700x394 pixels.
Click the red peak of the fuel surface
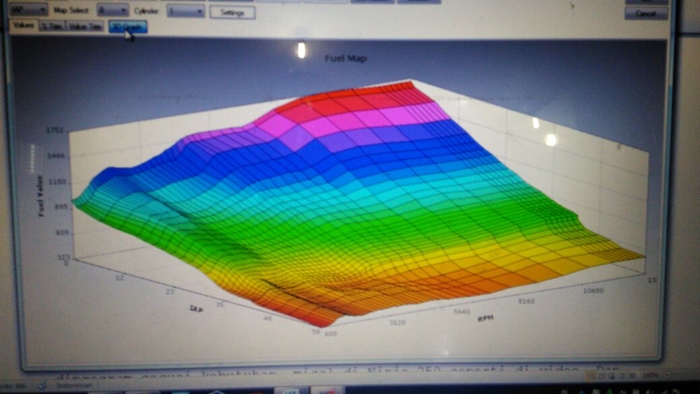tap(357, 99)
